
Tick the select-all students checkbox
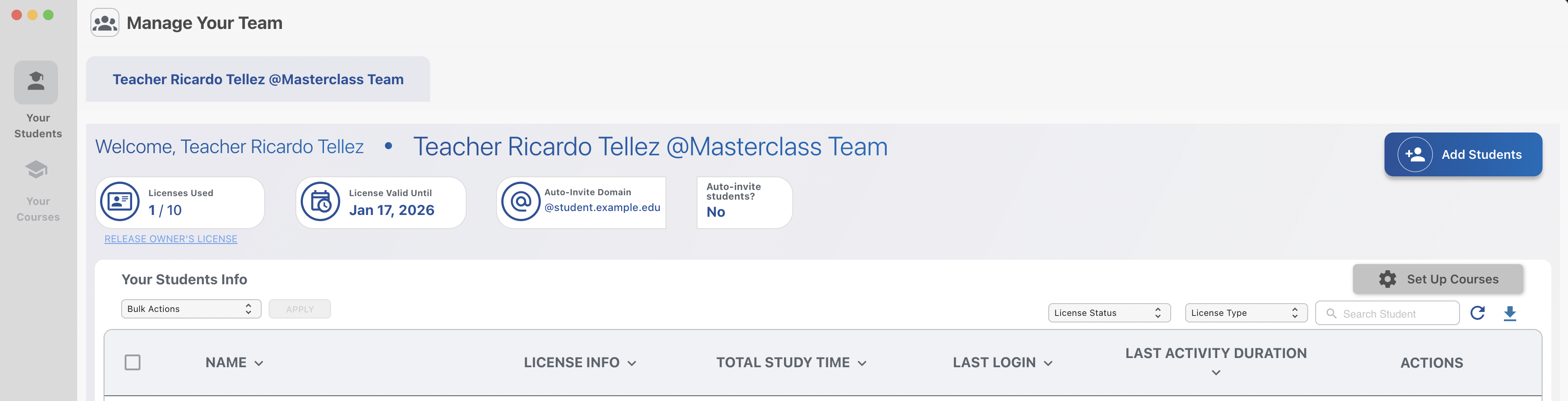tap(133, 363)
